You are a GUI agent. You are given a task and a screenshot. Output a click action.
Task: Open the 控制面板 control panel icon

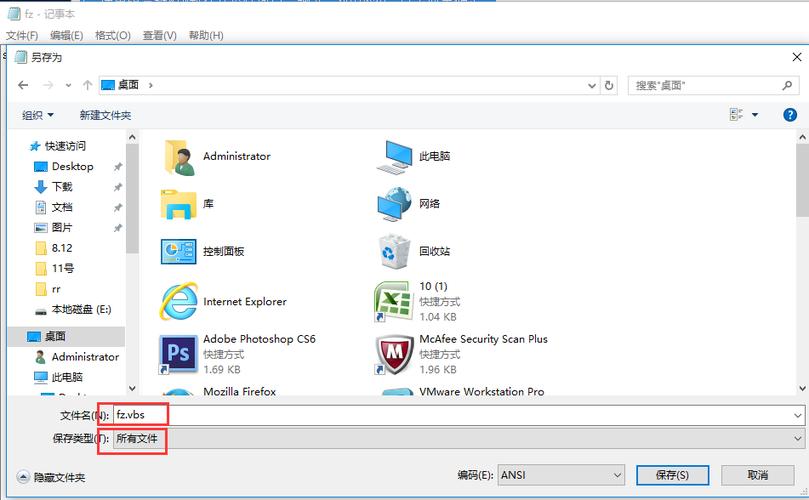[x=179, y=251]
